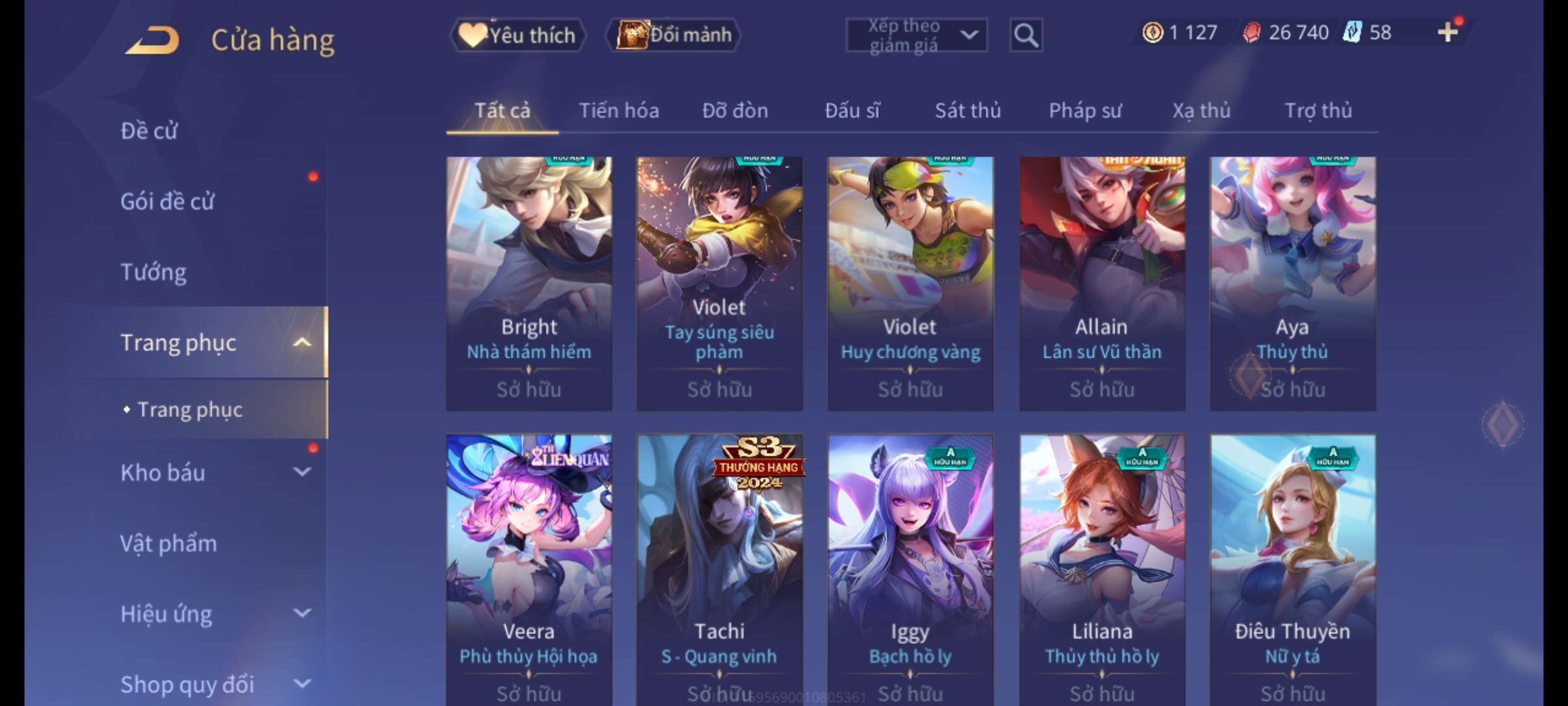Select Allain Lân sư Vũ thần skin
This screenshot has width=1568, height=706.
click(1102, 284)
